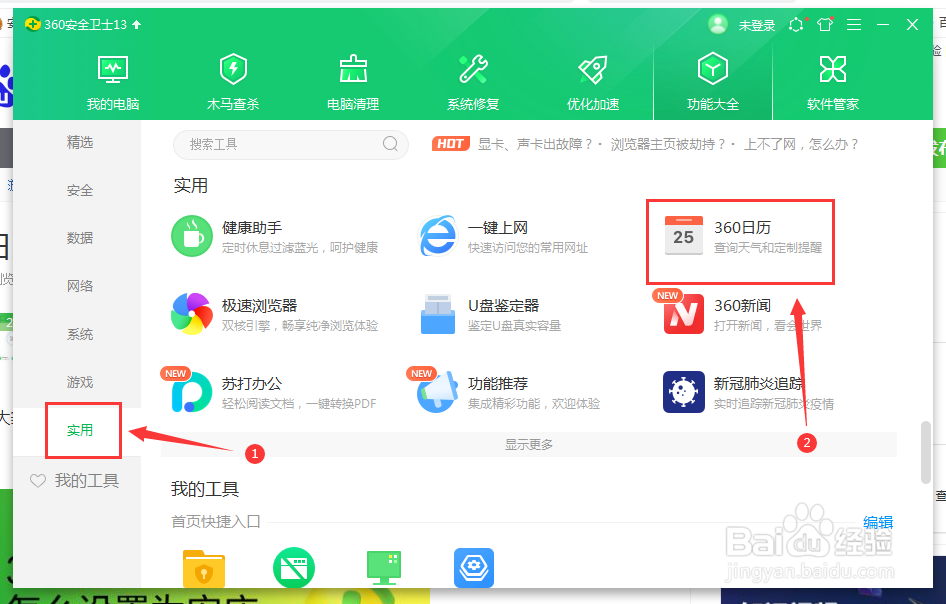This screenshot has height=604, width=946.
Task: Click 未登录 login link
Action: (757, 25)
